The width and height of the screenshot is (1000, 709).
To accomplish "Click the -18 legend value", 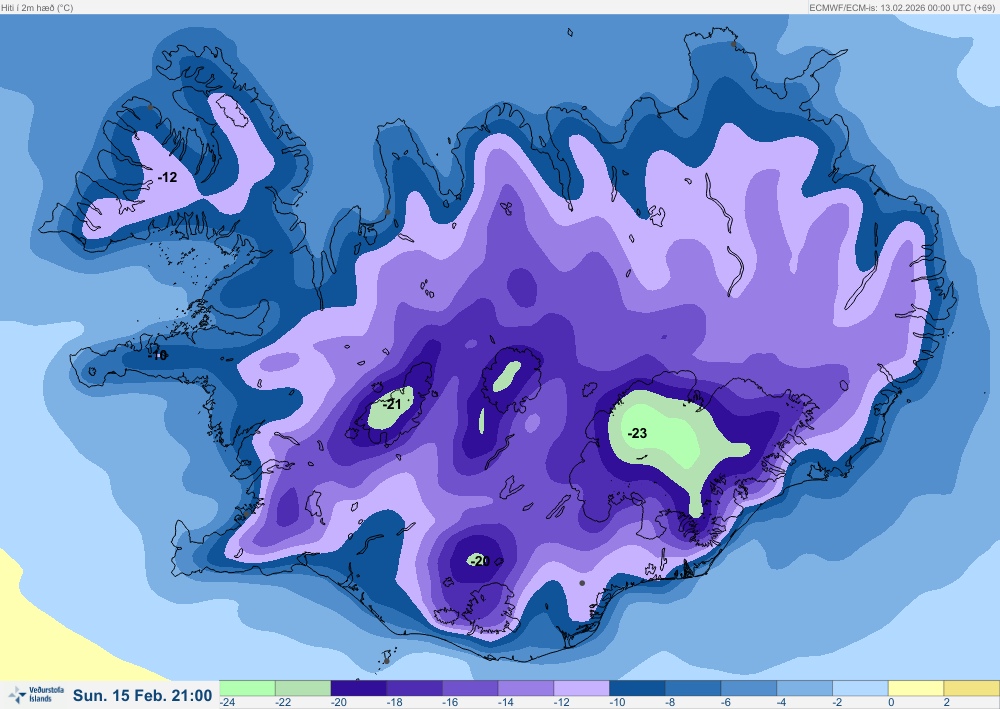I will (395, 703).
